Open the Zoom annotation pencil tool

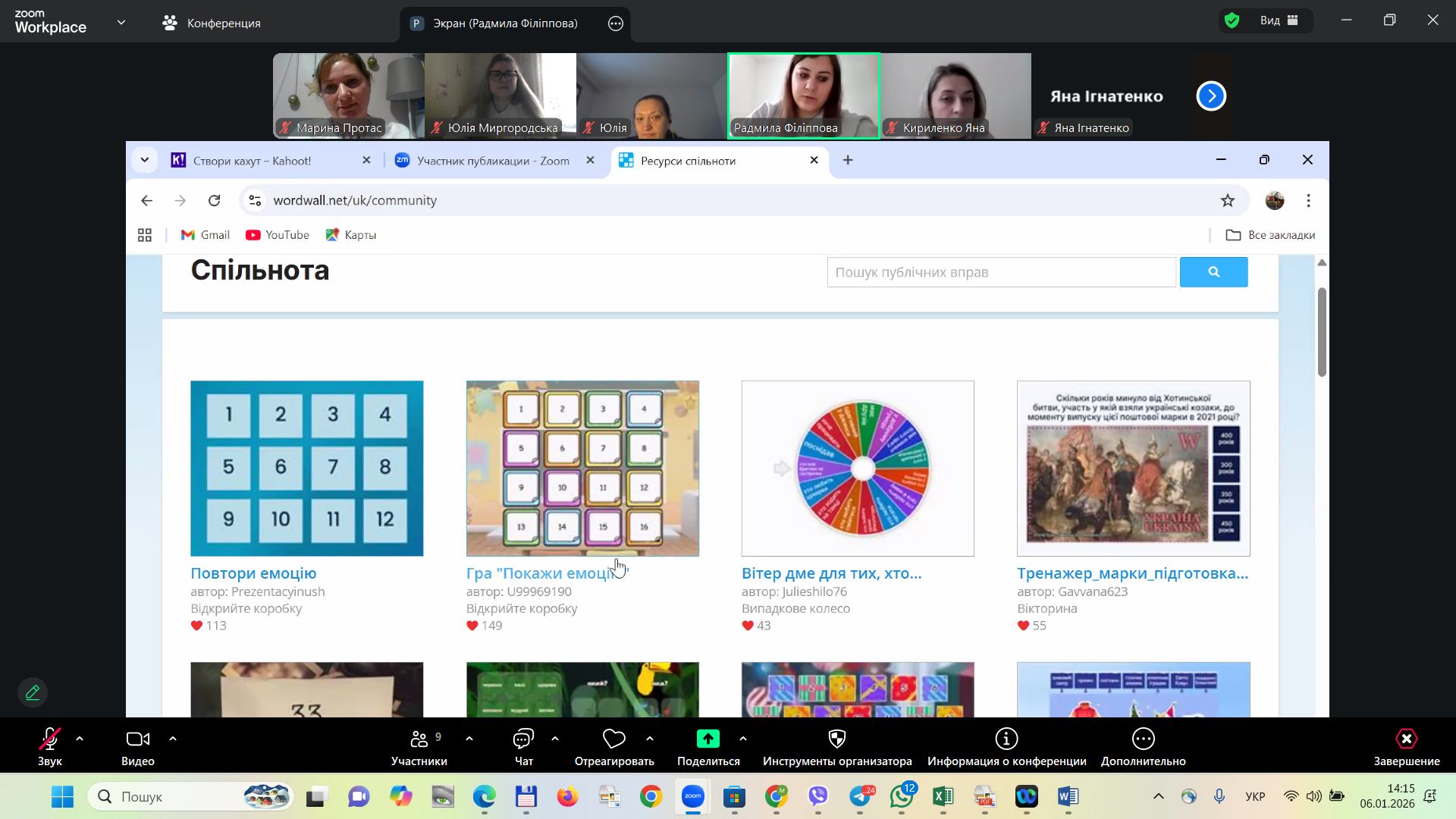[33, 692]
